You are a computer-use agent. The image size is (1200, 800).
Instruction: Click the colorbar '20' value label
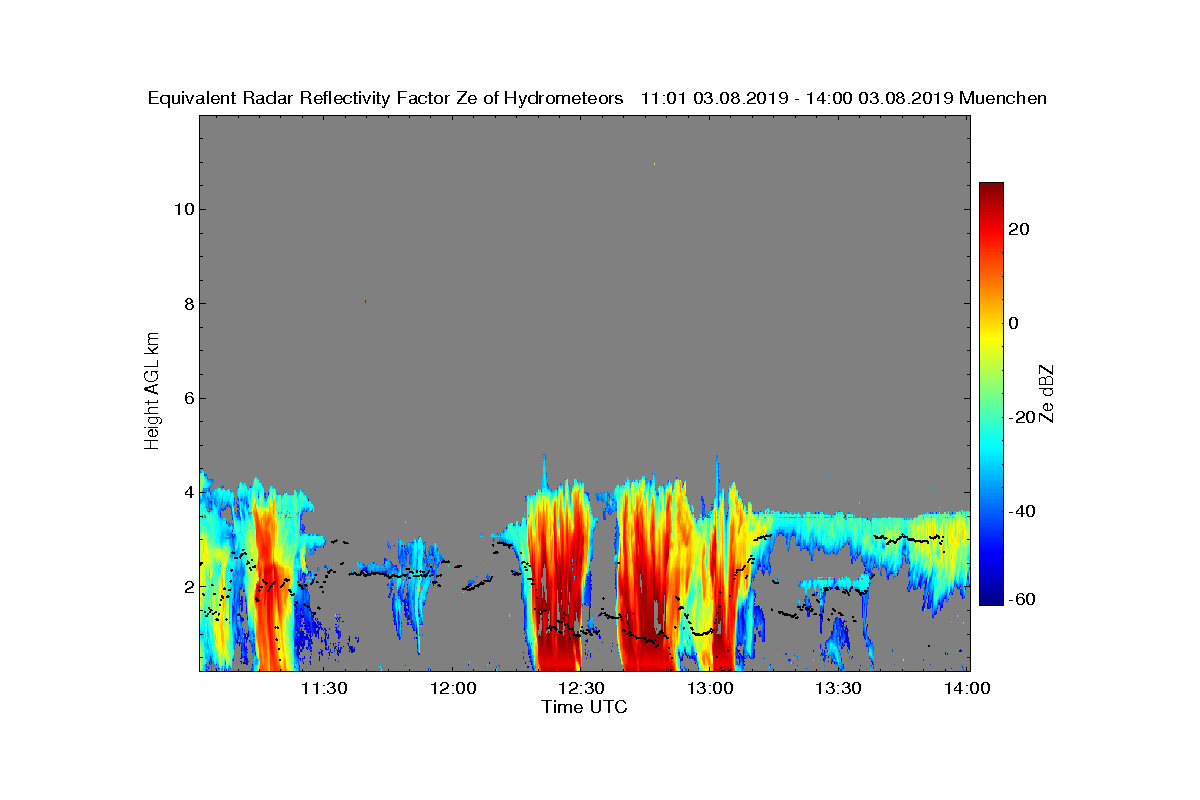click(x=1020, y=229)
